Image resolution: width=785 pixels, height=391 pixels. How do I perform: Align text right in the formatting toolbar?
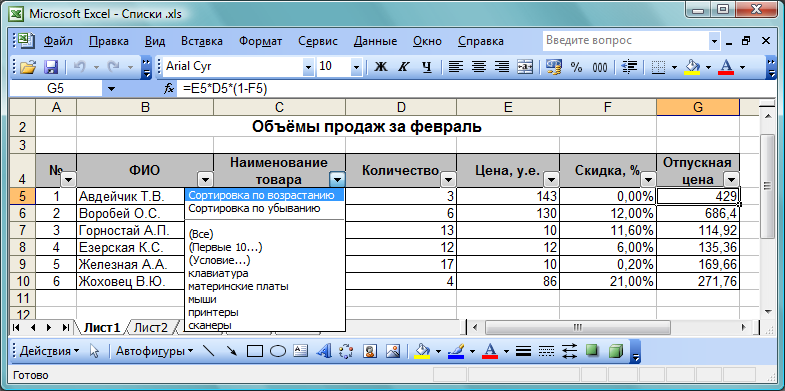502,67
